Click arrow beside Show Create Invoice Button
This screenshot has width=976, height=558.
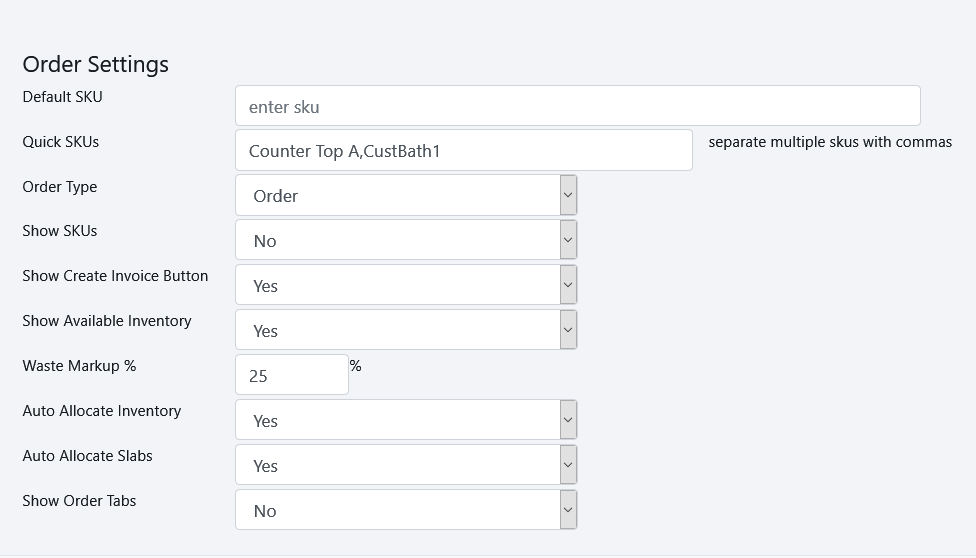[568, 286]
